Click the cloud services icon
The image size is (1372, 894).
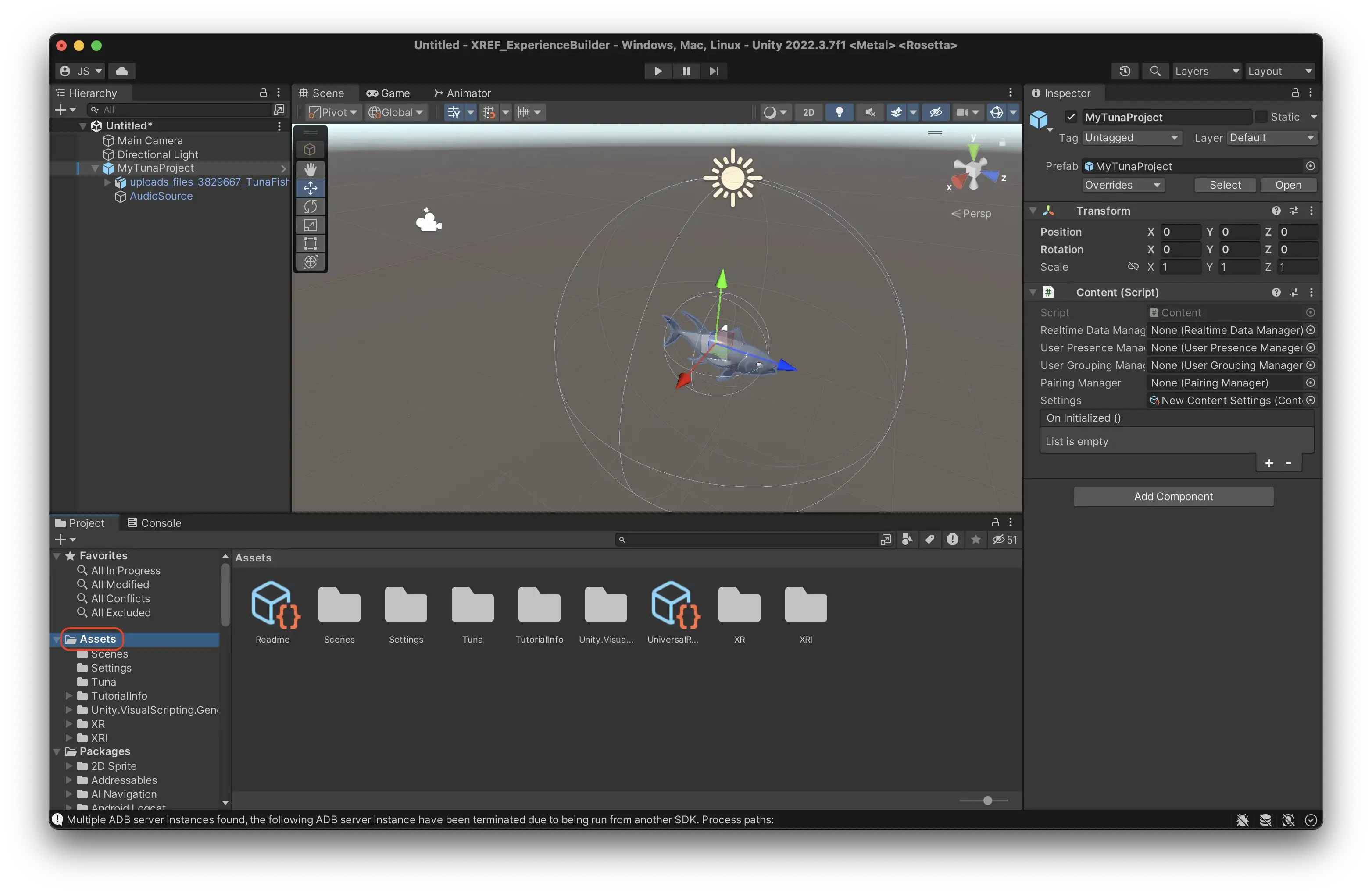(x=121, y=71)
